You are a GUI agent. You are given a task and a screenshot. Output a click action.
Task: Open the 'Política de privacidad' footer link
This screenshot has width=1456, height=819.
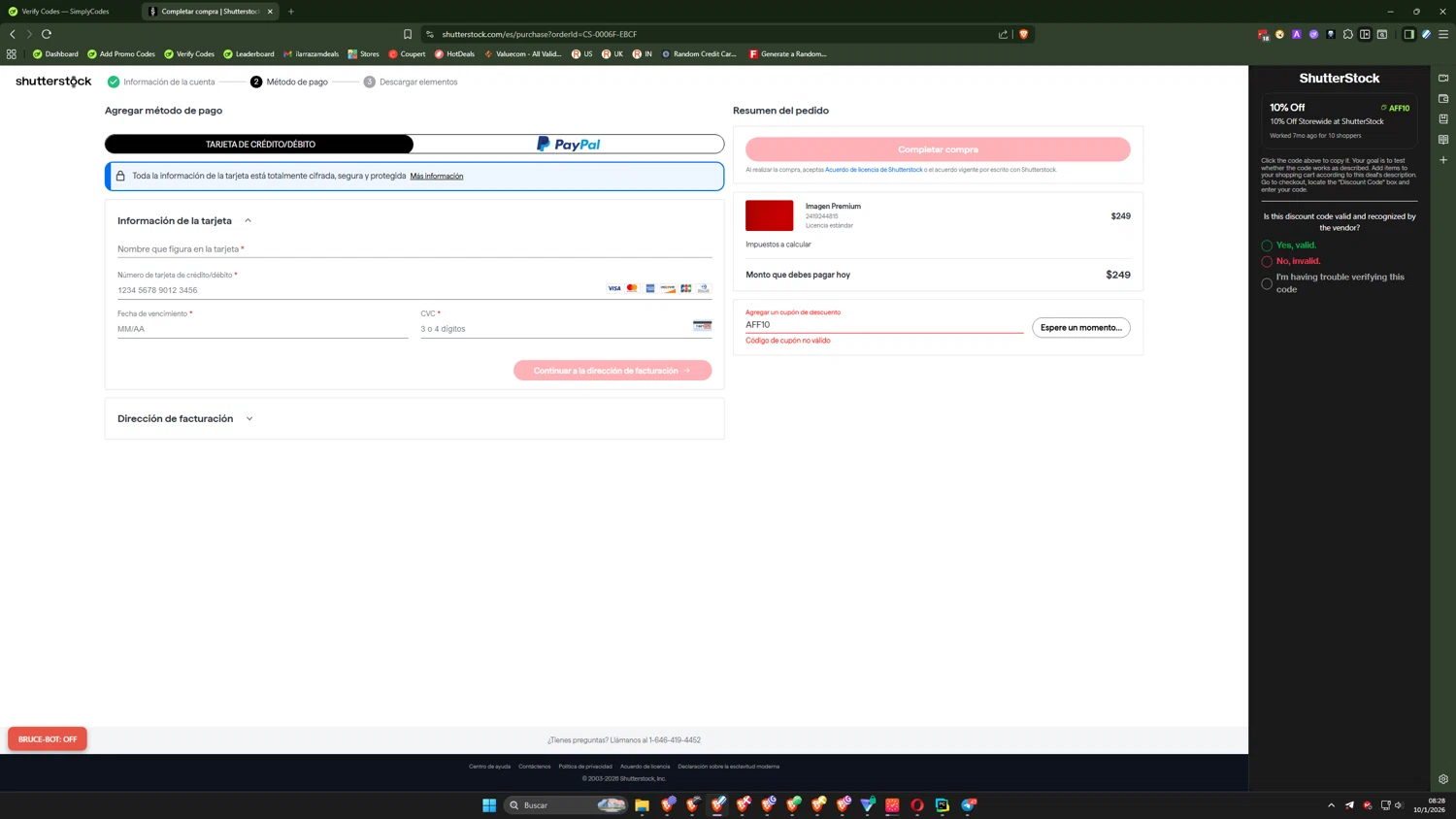(x=585, y=767)
